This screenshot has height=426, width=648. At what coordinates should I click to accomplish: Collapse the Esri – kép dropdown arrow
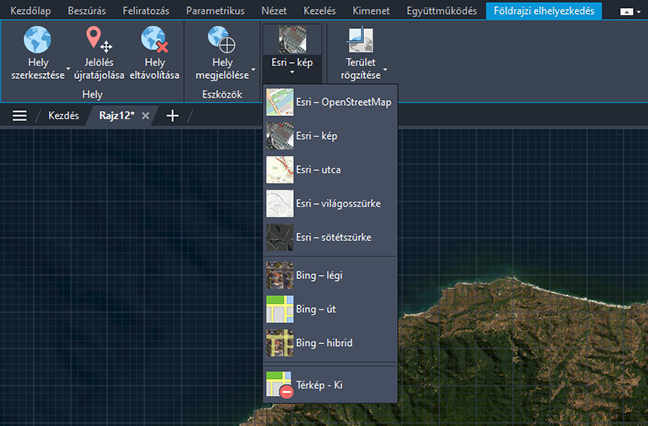[x=292, y=73]
